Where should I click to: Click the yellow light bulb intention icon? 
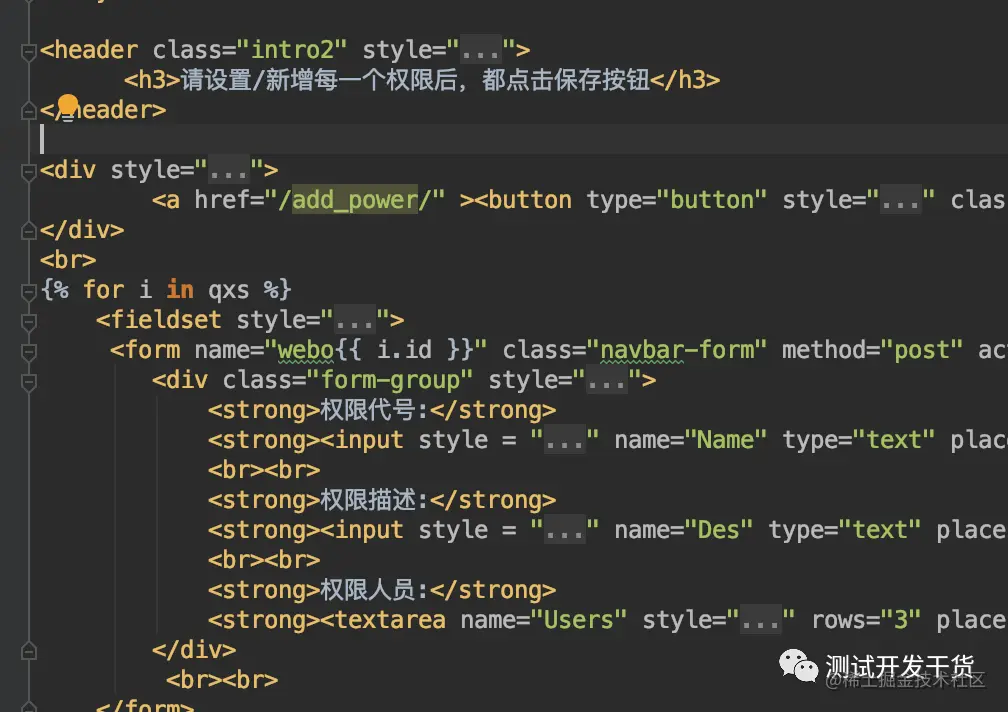[68, 107]
